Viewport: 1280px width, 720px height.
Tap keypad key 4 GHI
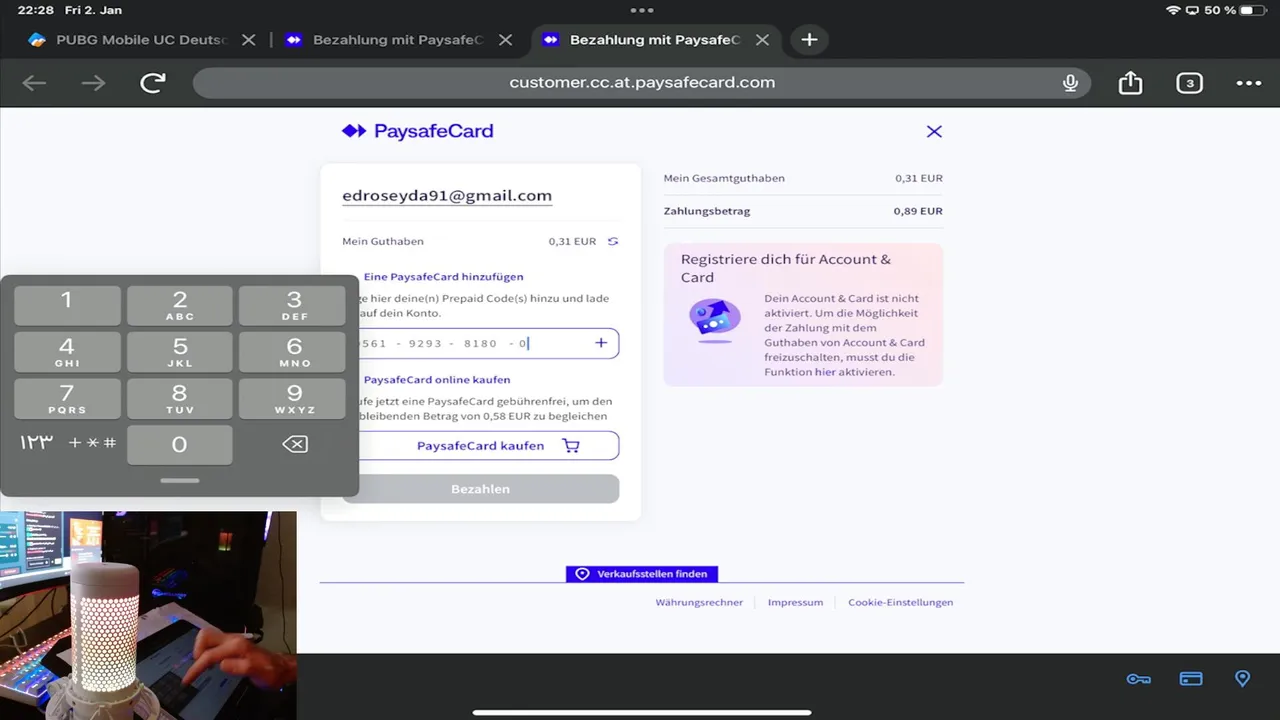[x=67, y=352]
